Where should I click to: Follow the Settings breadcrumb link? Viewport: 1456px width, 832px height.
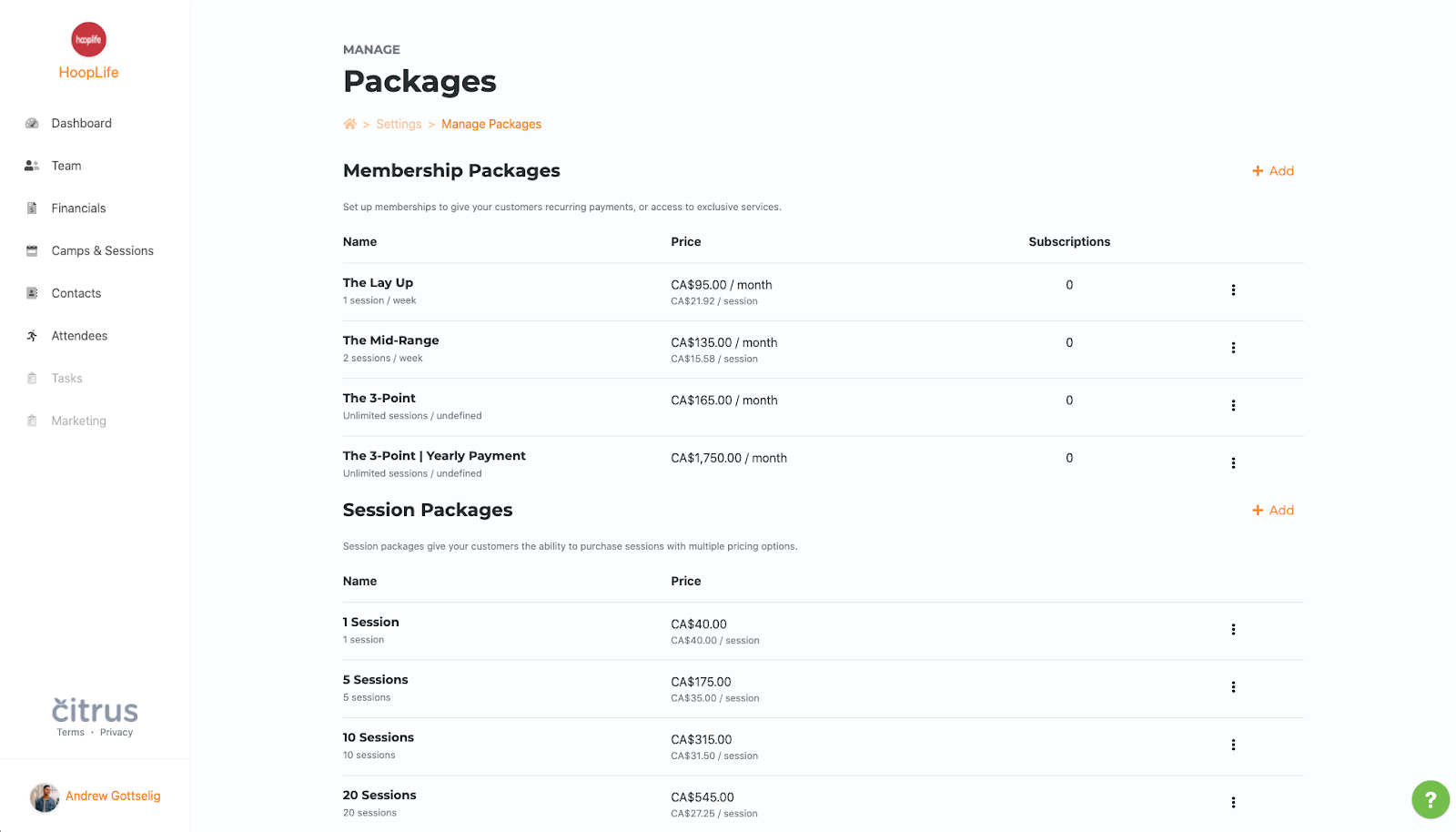tap(399, 124)
